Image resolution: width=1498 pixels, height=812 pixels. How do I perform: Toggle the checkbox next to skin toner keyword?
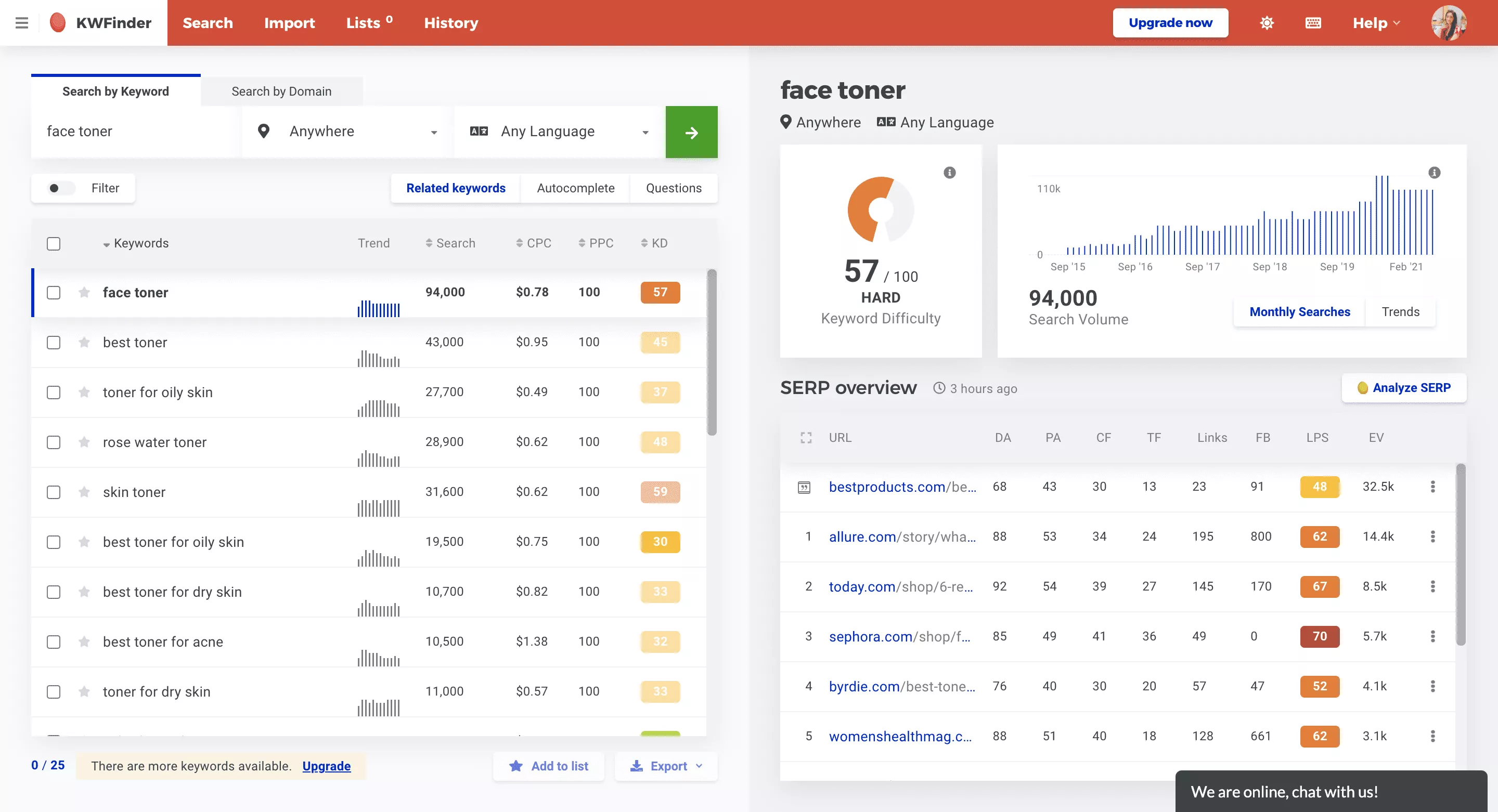(54, 491)
